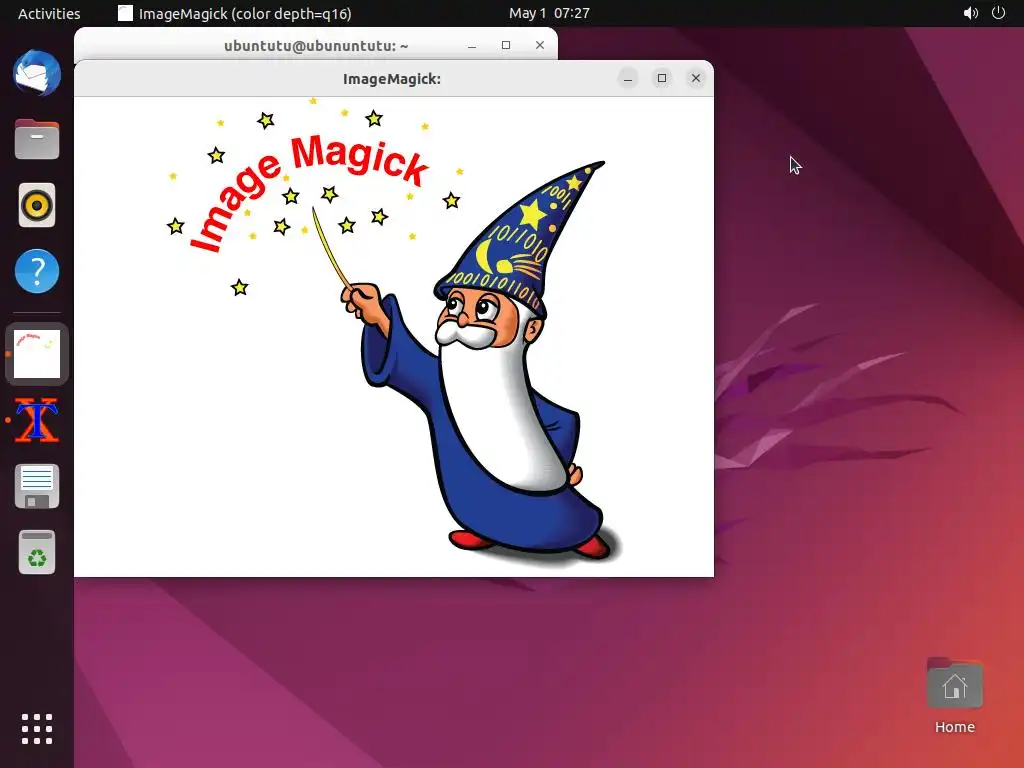Image resolution: width=1024 pixels, height=768 pixels.
Task: Close the ImageMagick window
Action: coord(696,78)
